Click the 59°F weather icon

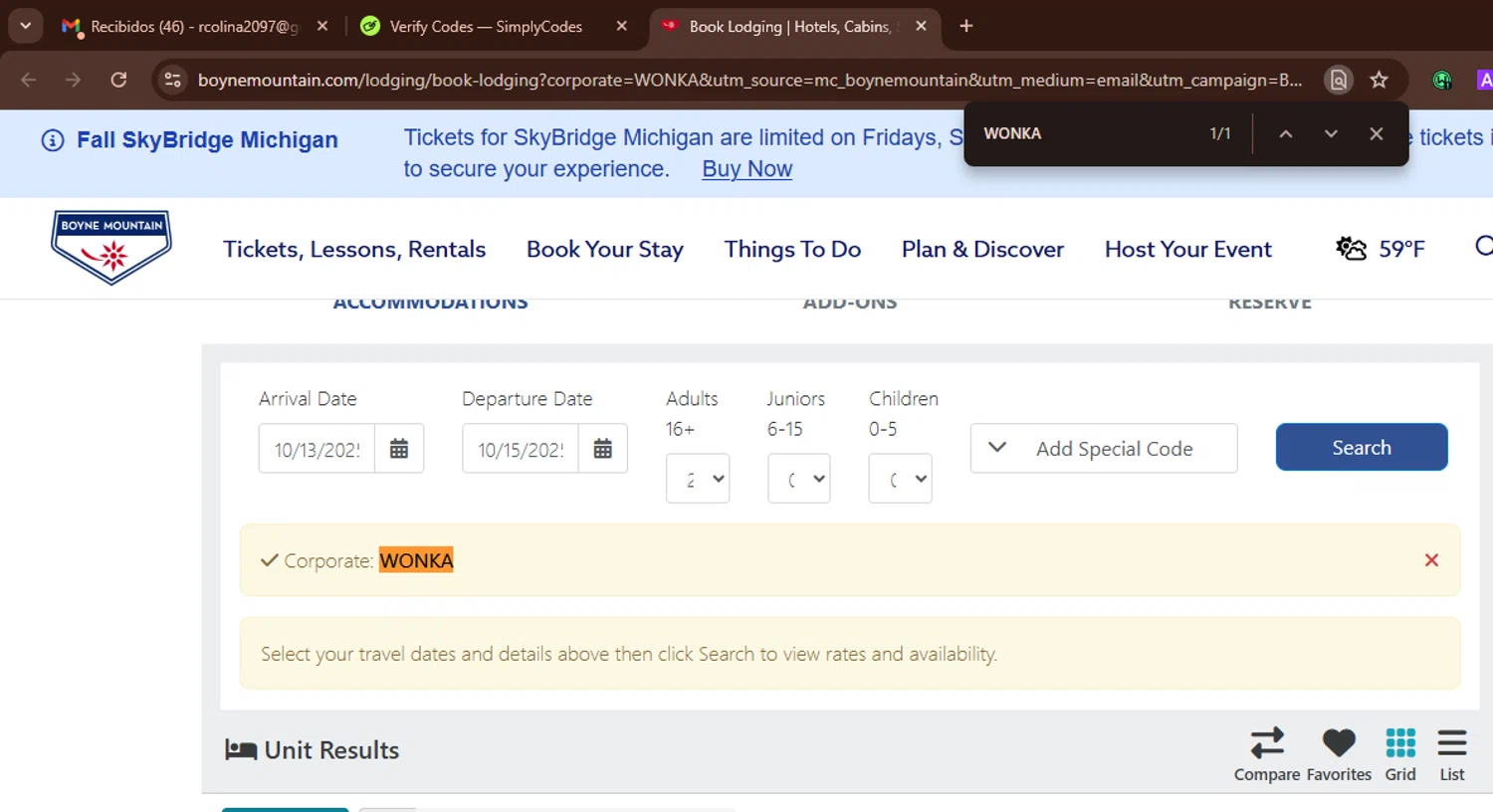coord(1351,249)
